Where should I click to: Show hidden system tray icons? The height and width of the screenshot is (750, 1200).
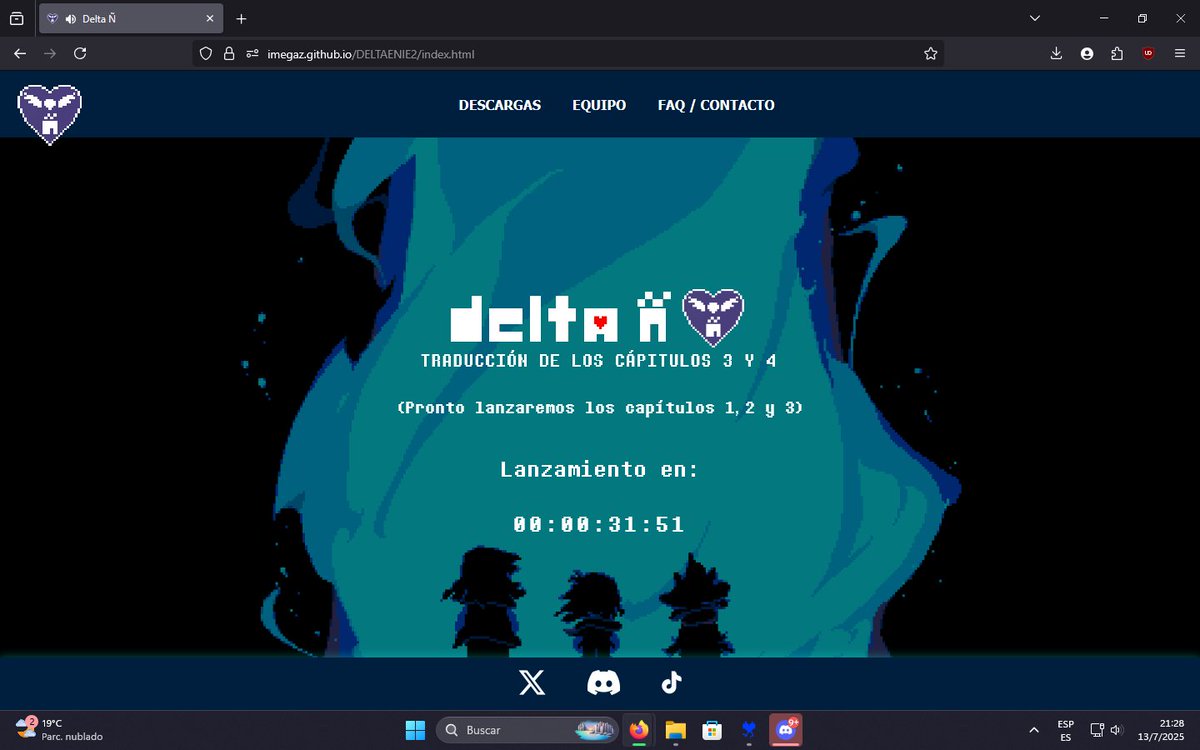[1034, 730]
